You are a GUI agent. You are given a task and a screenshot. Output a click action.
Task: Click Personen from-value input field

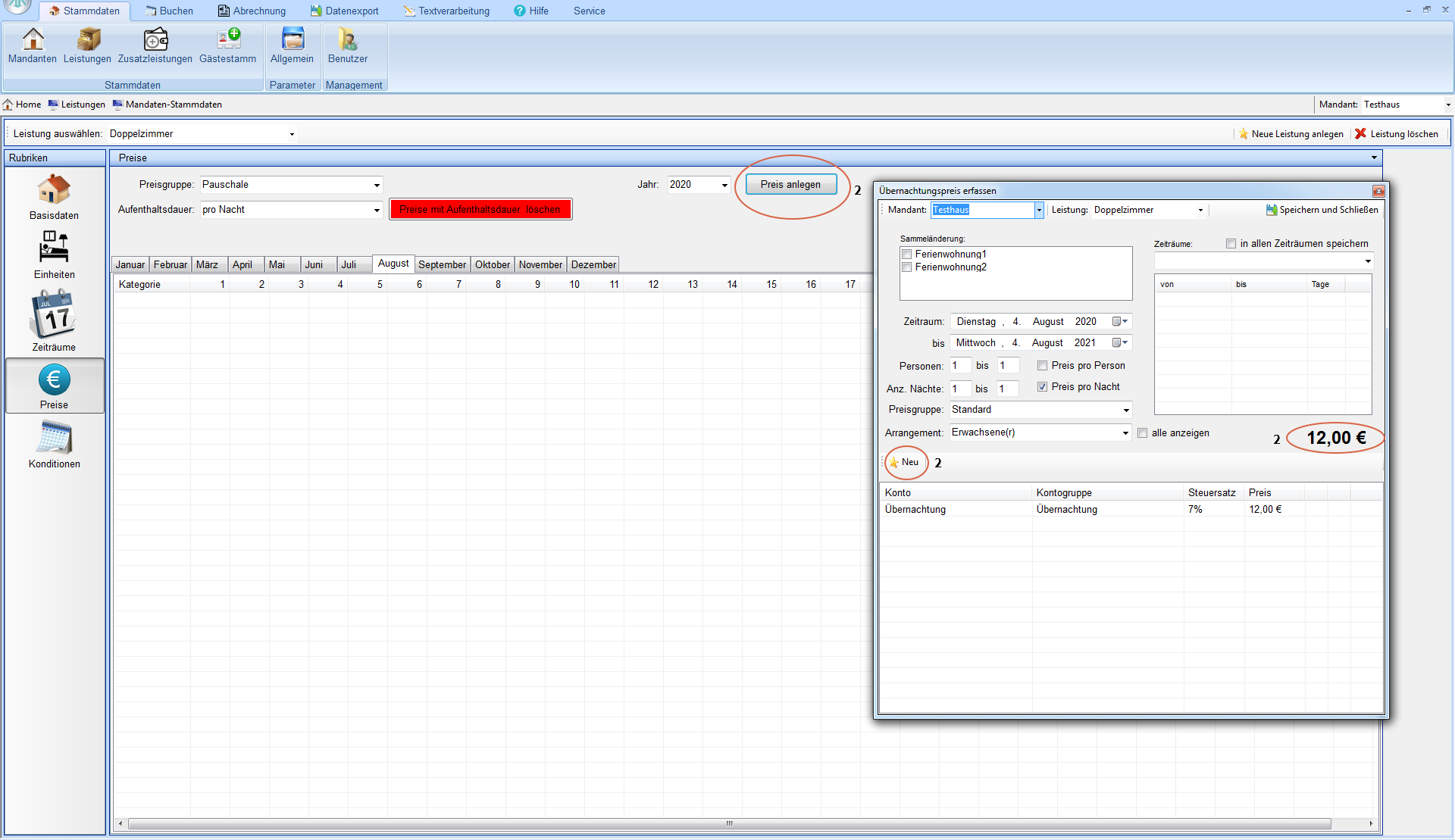(960, 366)
